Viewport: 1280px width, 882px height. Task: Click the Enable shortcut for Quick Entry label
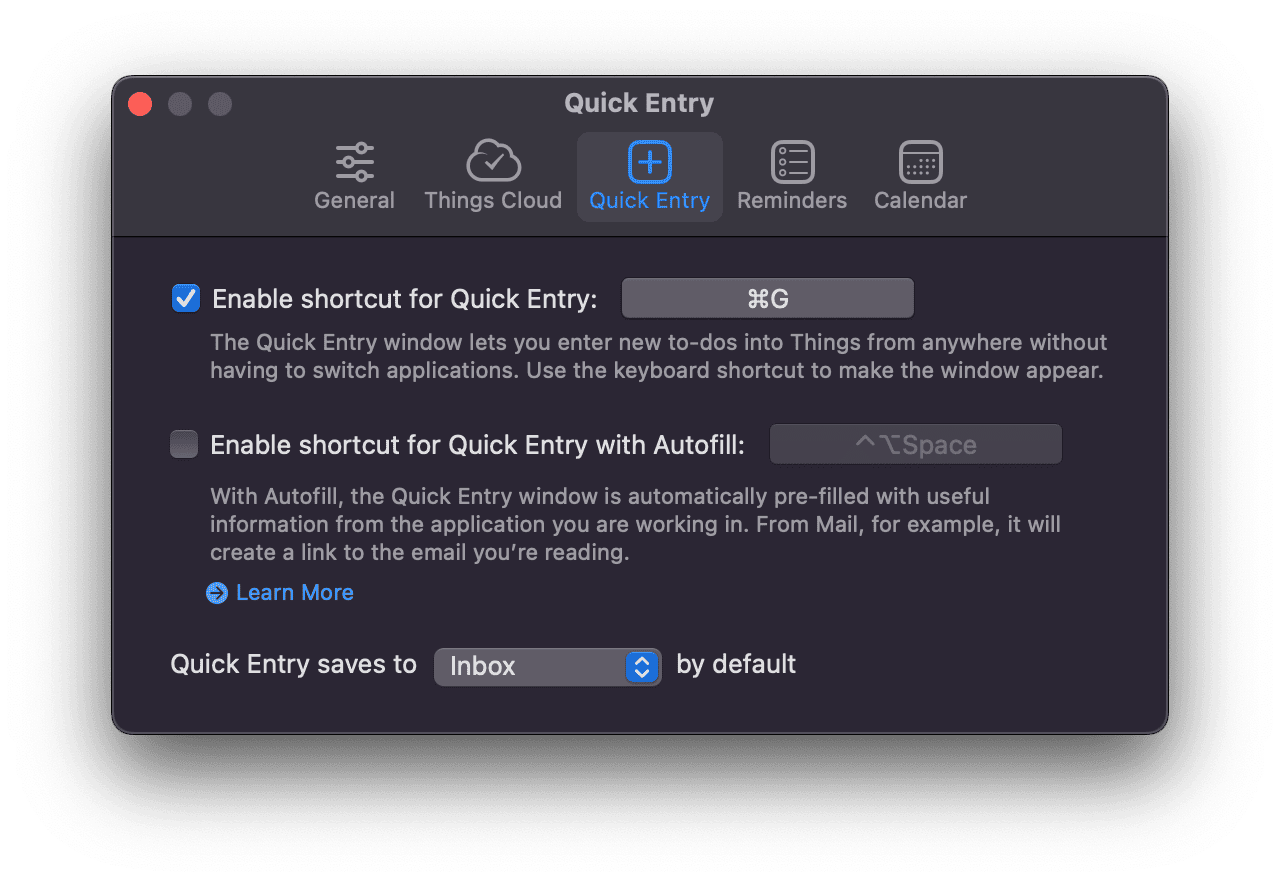(x=405, y=299)
